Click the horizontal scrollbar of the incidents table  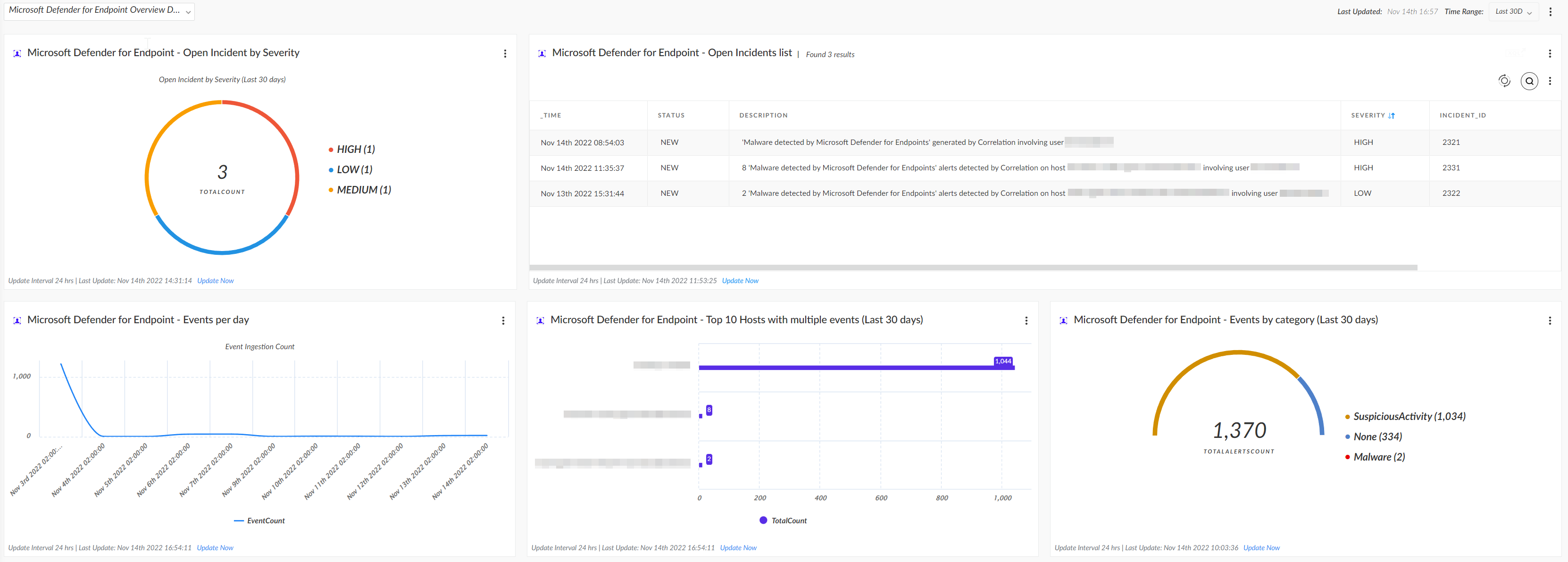point(973,268)
